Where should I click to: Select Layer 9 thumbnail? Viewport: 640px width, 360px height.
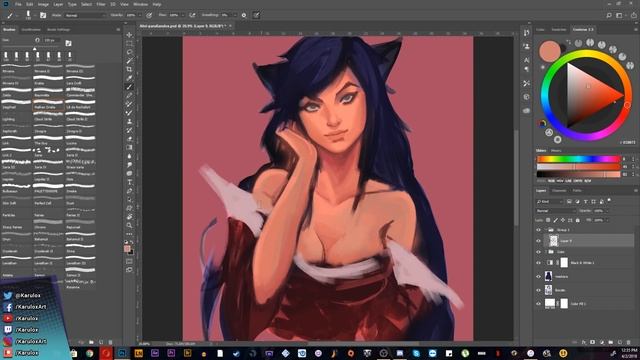(x=553, y=241)
